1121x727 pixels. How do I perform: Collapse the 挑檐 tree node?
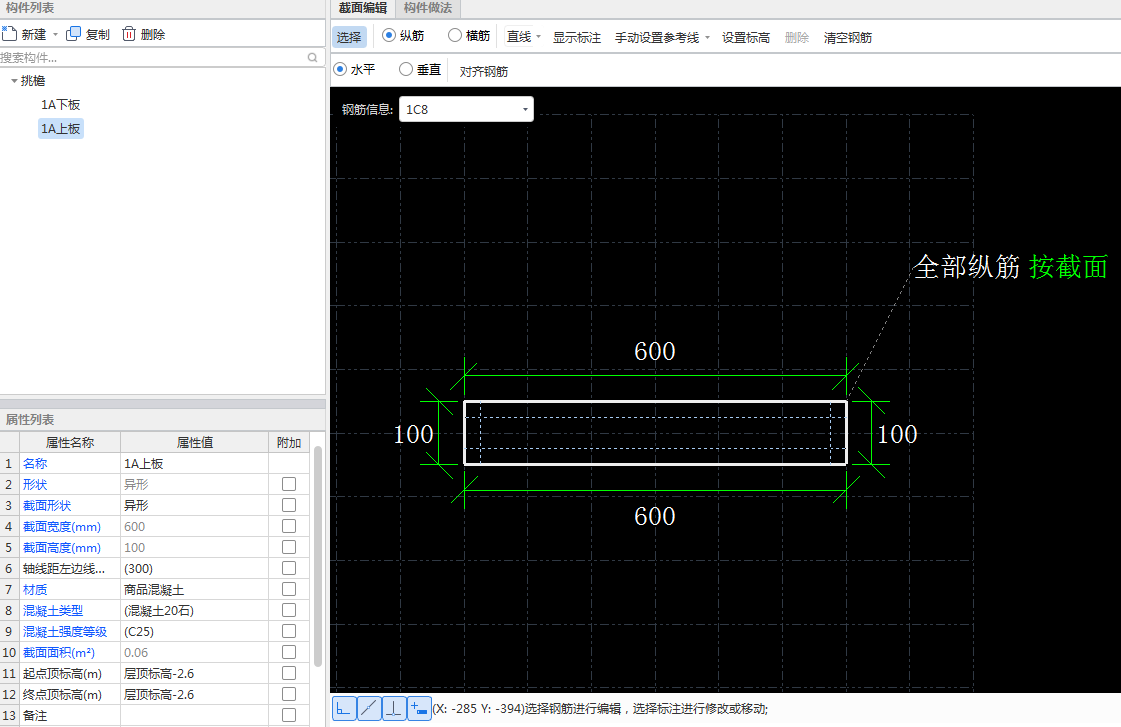[14, 81]
